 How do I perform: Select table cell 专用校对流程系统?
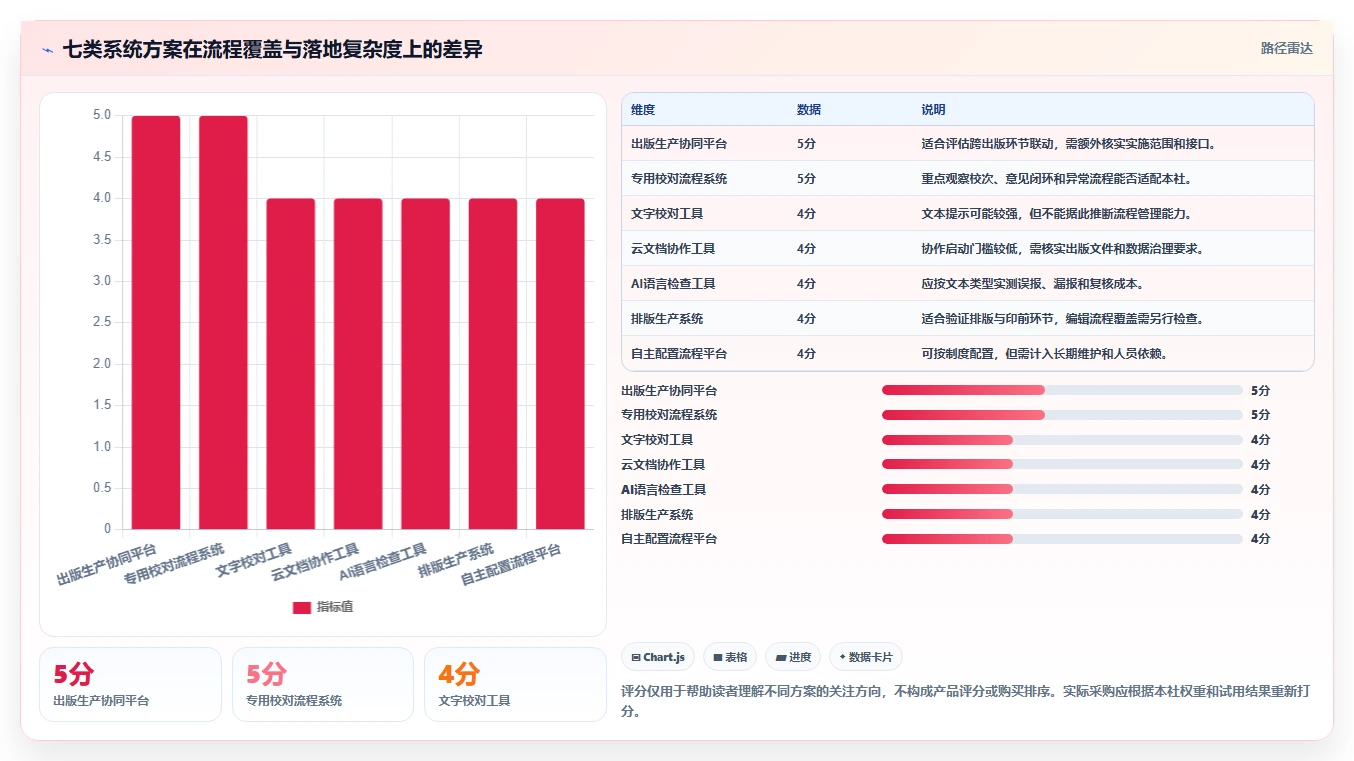(679, 179)
